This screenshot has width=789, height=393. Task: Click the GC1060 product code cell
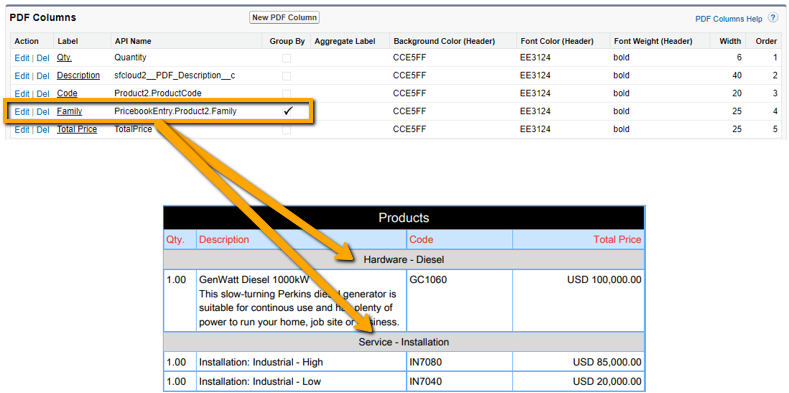point(459,300)
